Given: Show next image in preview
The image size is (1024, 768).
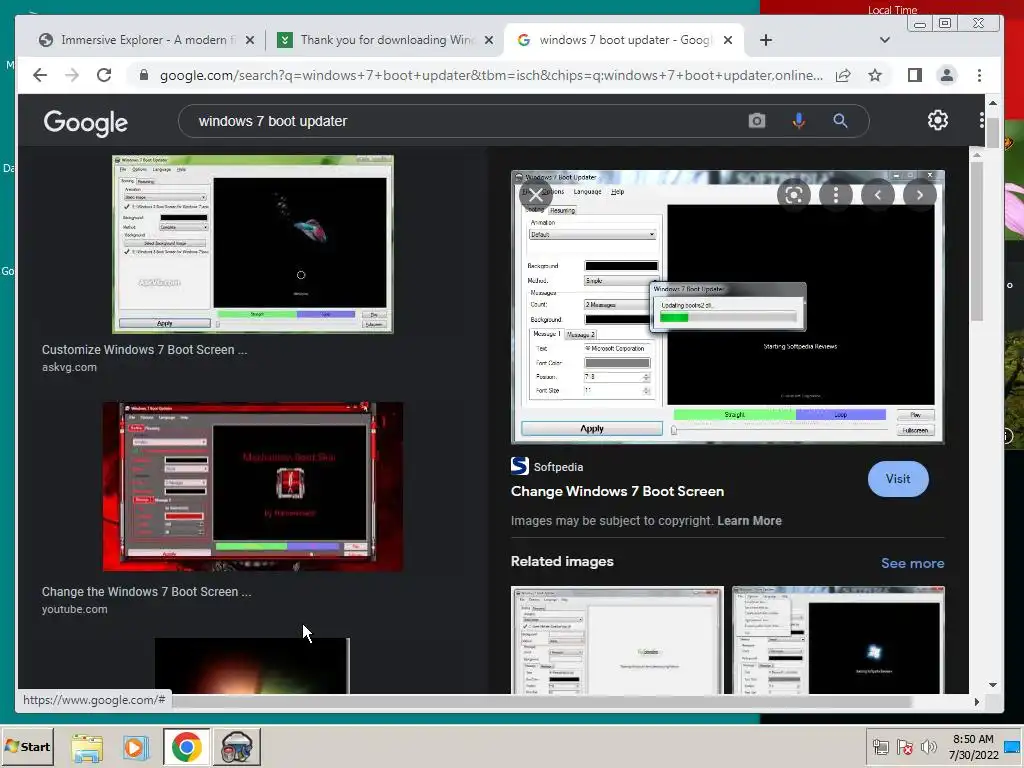Looking at the screenshot, I should point(920,195).
